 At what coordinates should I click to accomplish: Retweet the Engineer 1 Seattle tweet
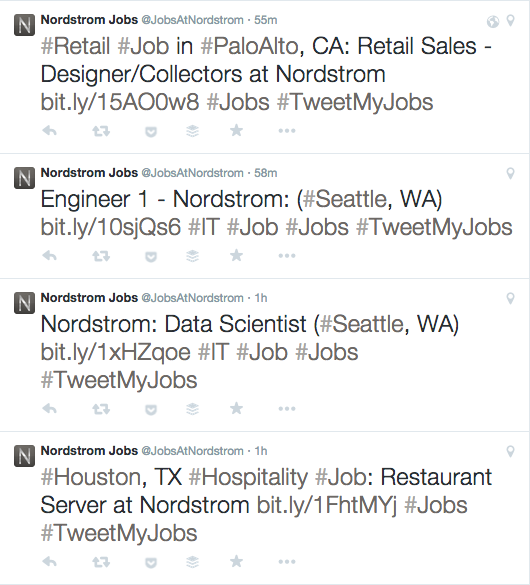pos(101,256)
